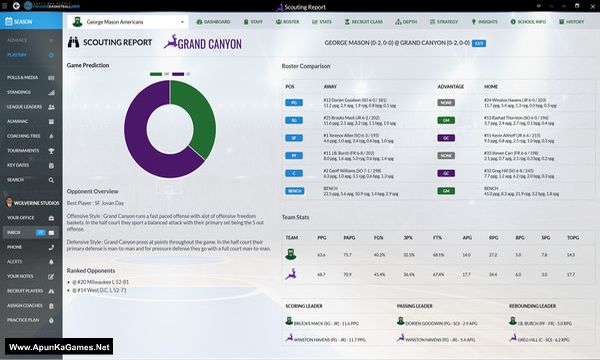Open the Strategy tab
The image size is (600, 360).
click(x=444, y=22)
